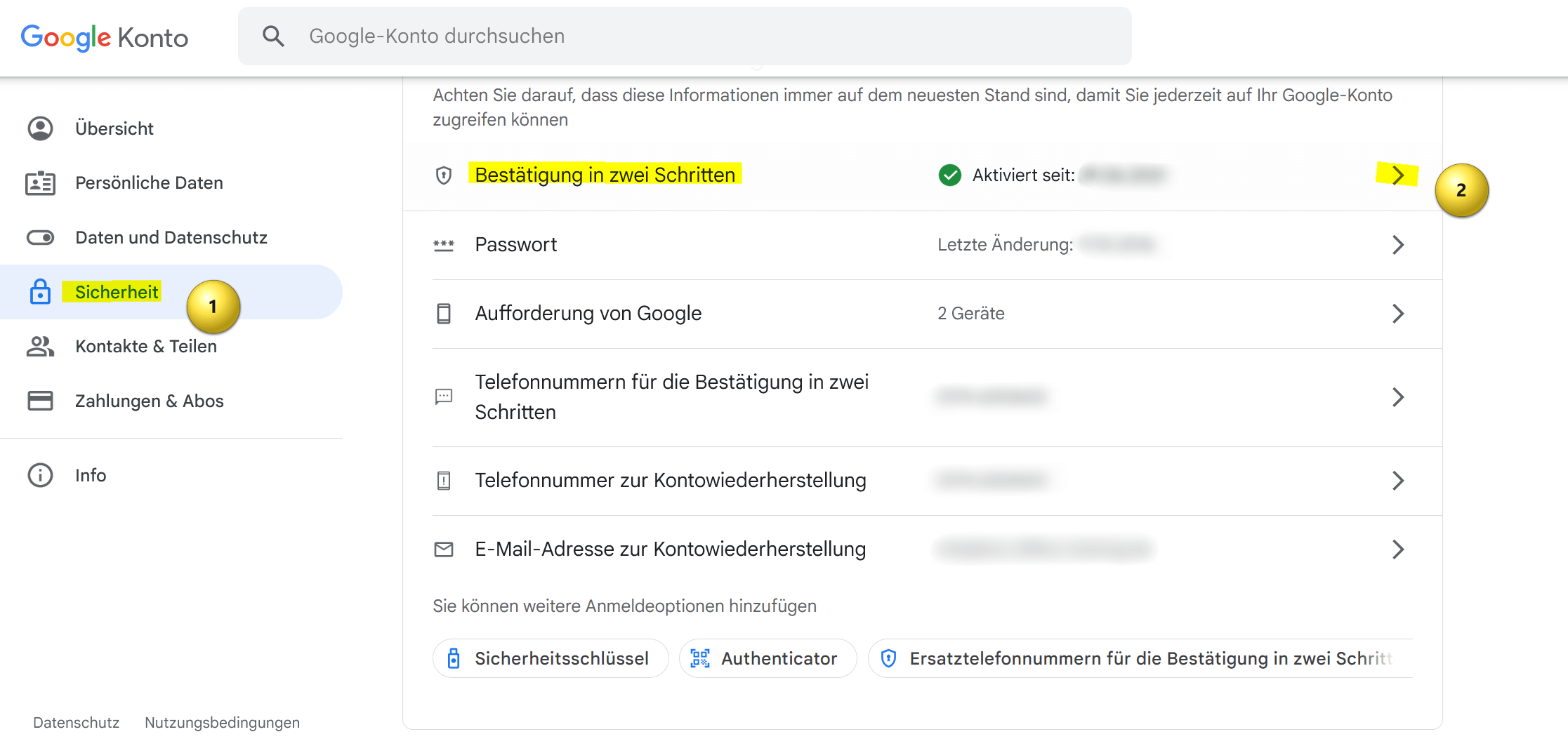This screenshot has height=746, width=1568.
Task: Open Nutzungsbedingungen footer link
Action: tap(222, 722)
